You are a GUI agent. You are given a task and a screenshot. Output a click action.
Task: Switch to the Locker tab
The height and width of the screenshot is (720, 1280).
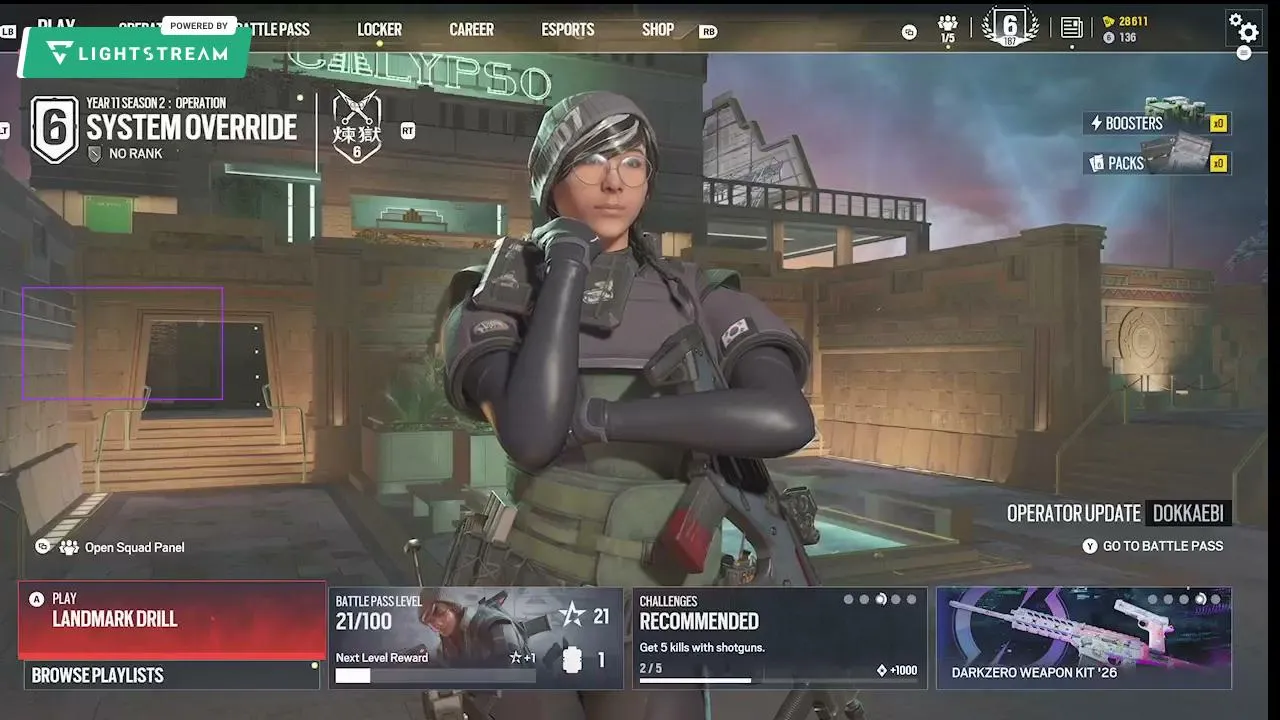pos(380,30)
